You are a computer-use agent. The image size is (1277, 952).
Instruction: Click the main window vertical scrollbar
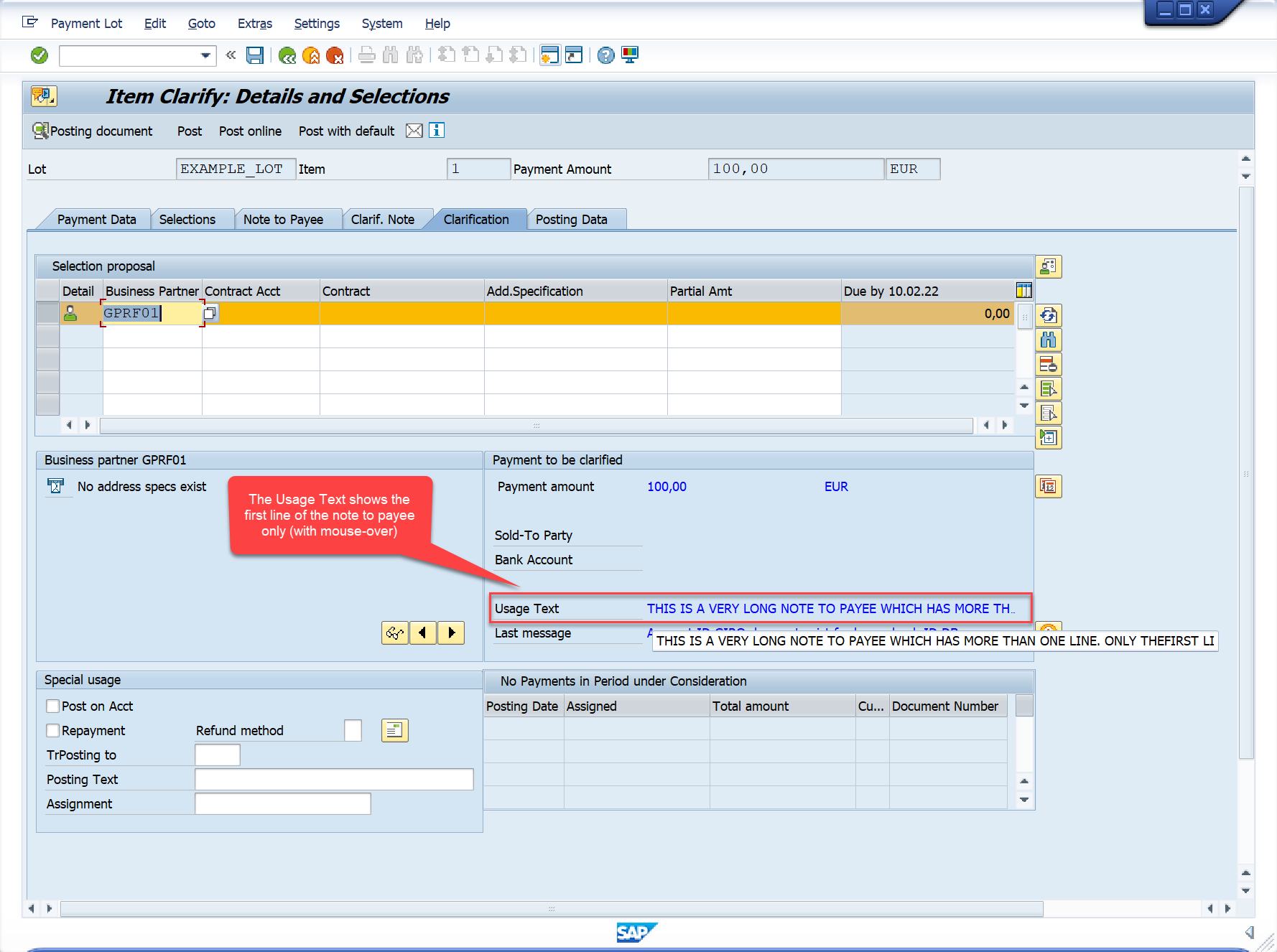1246,472
